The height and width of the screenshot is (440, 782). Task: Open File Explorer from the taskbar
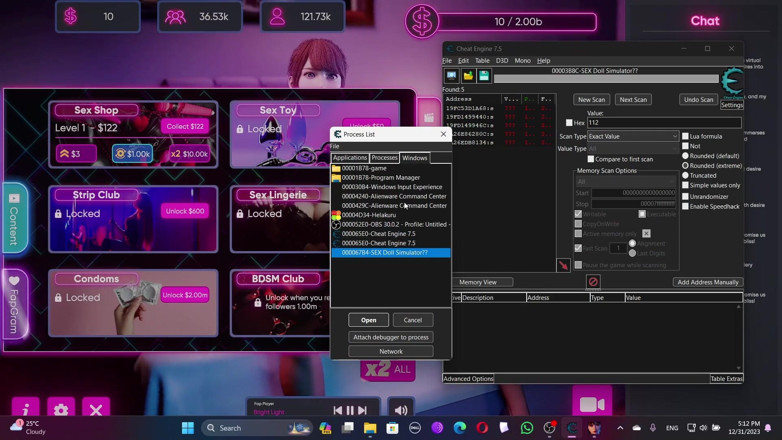pyautogui.click(x=370, y=428)
